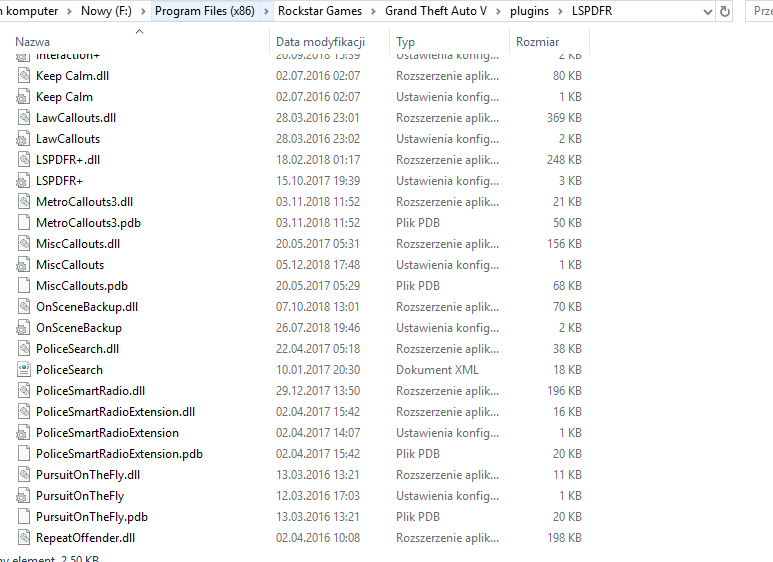The height and width of the screenshot is (562, 773).
Task: Go to Grand Theft Auto V breadcrumb
Action: (435, 11)
